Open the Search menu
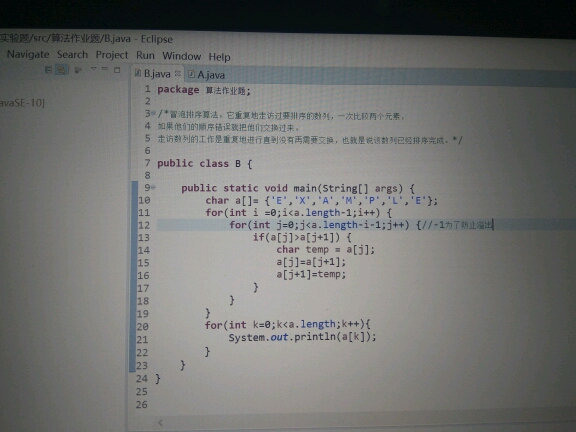576x432 pixels. (72, 55)
